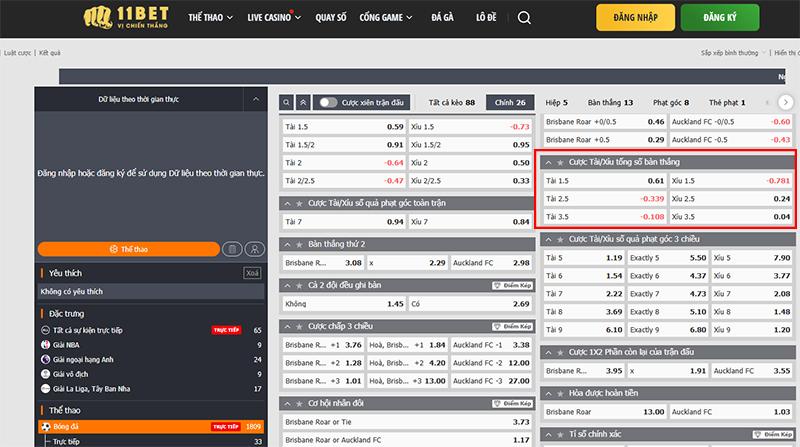
Task: Click the search magnifier in the top navigation
Action: point(526,18)
